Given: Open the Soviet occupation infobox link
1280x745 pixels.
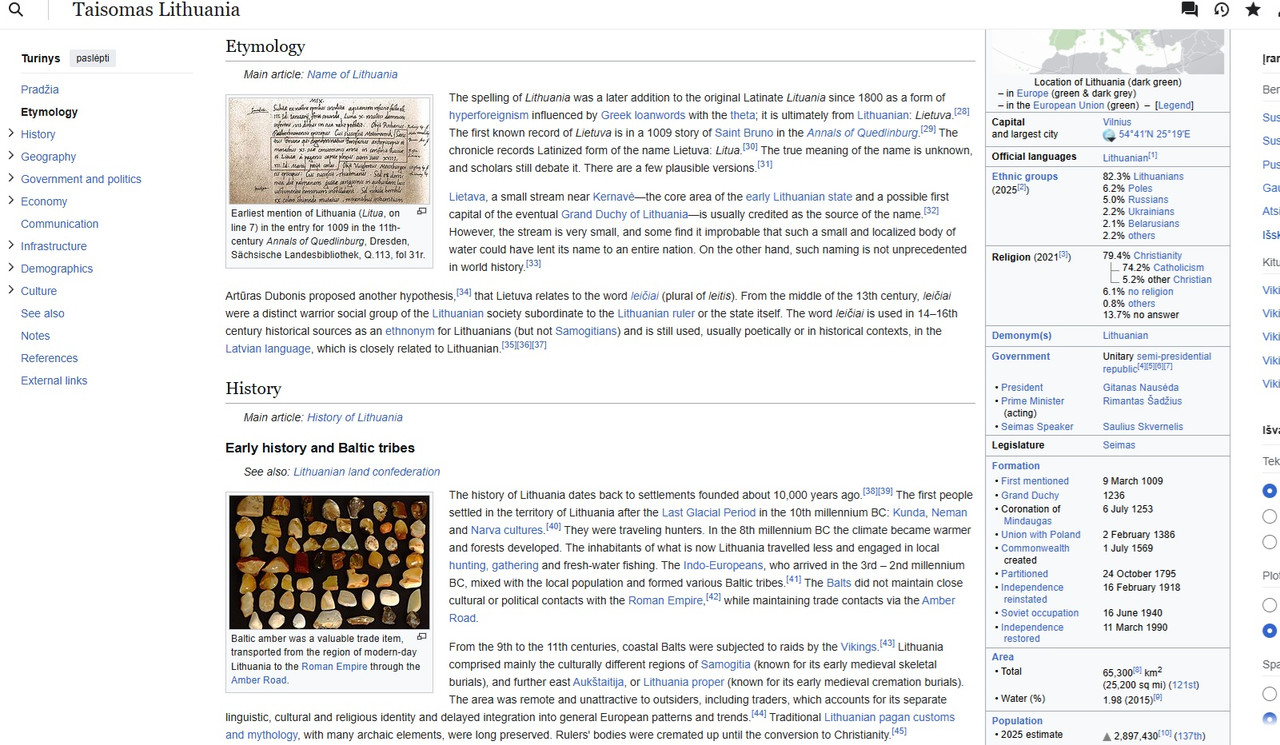Looking at the screenshot, I should 1040,614.
